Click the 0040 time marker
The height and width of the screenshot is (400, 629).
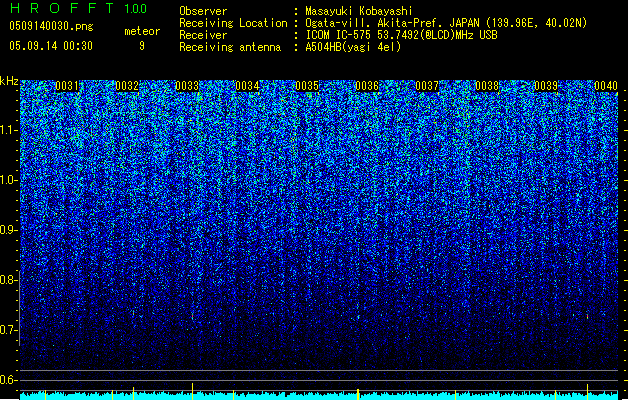606,87
